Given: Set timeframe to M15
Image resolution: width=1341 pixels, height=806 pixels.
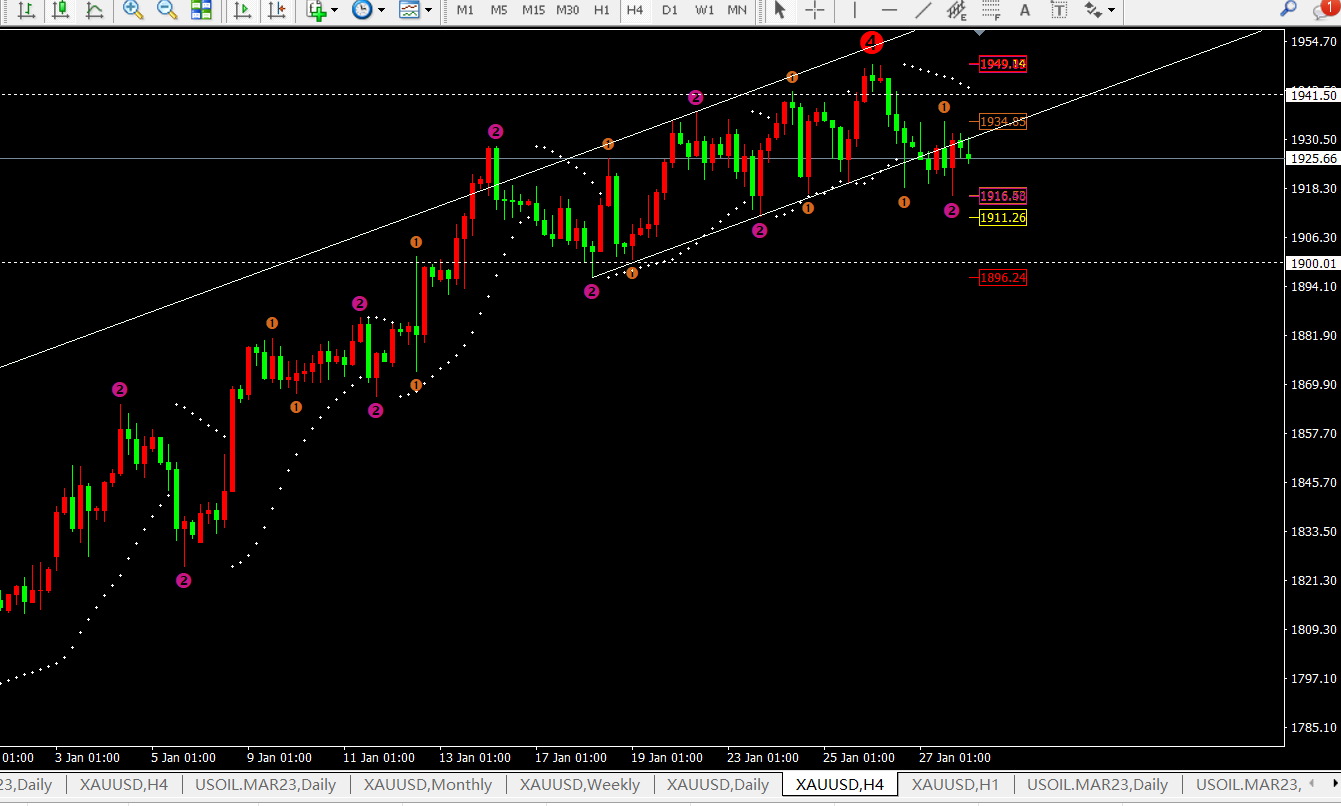Looking at the screenshot, I should pyautogui.click(x=533, y=11).
